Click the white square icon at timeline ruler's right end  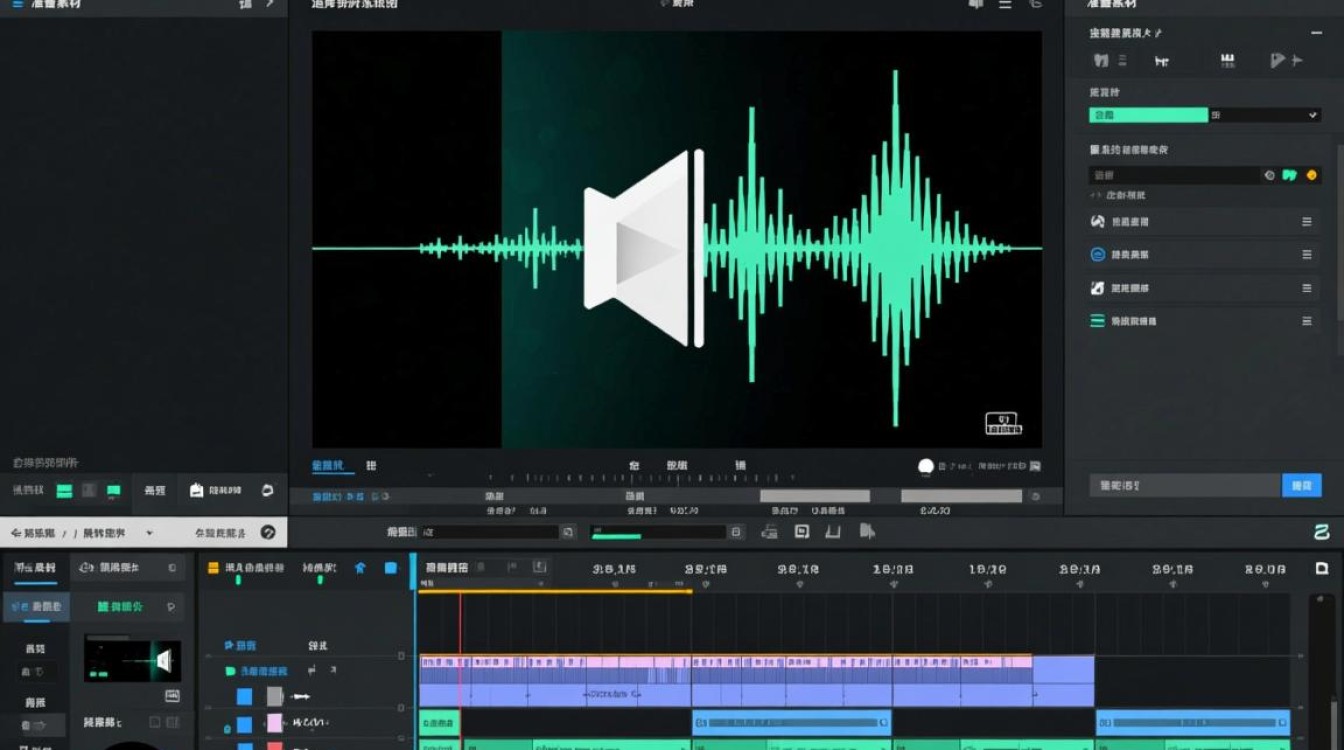point(1321,568)
